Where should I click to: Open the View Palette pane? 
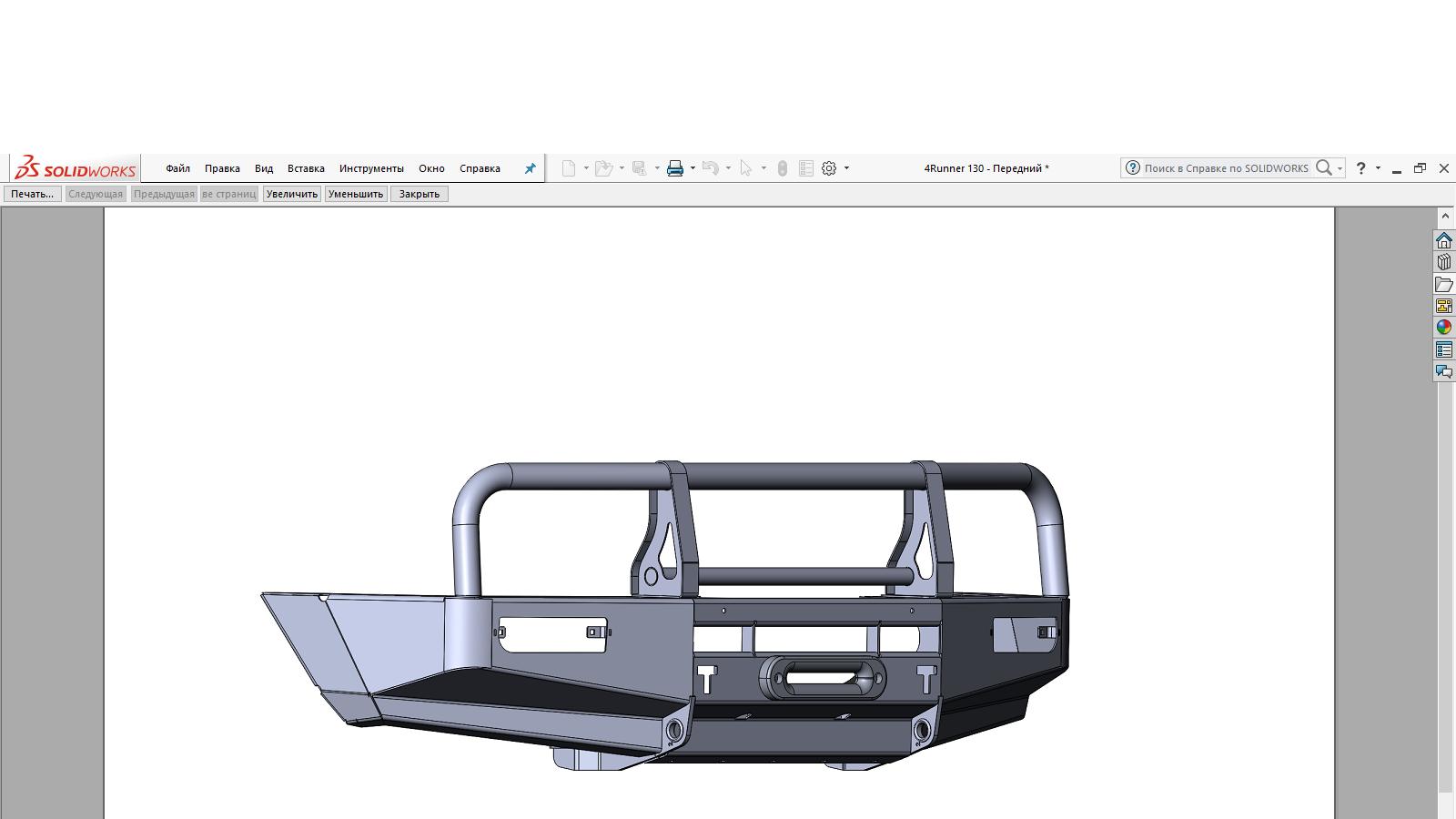click(x=1443, y=306)
